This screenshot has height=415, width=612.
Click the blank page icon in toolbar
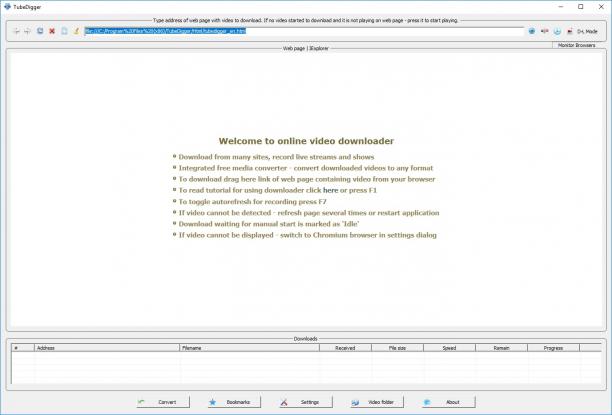[x=64, y=31]
